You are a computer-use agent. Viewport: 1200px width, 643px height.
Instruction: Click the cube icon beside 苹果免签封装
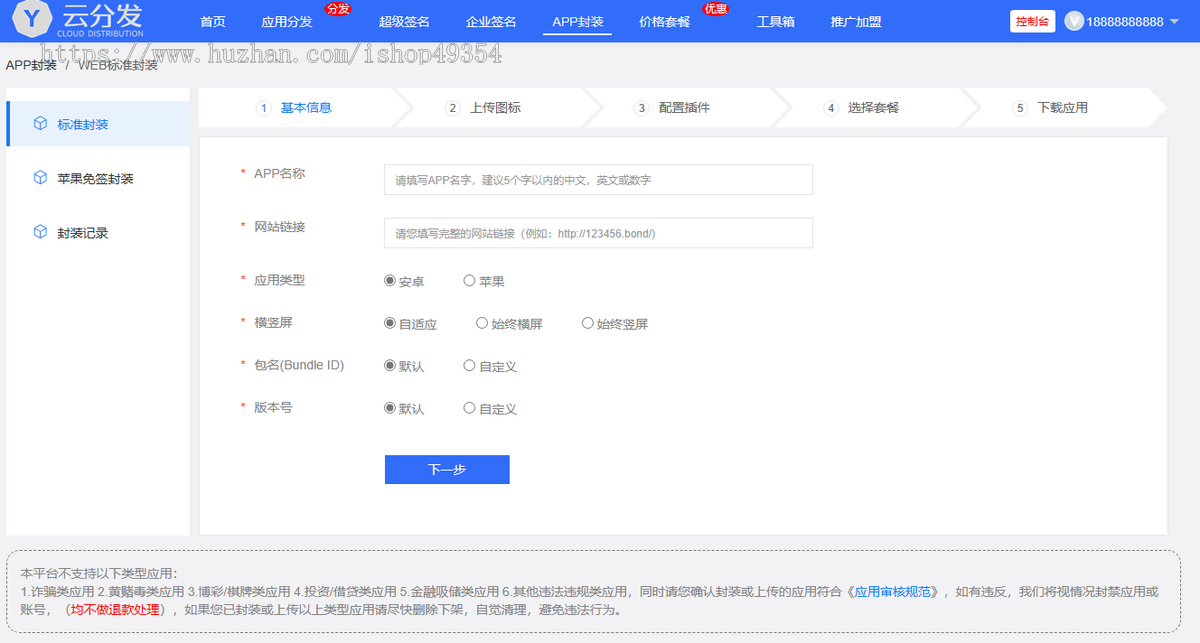click(x=40, y=178)
